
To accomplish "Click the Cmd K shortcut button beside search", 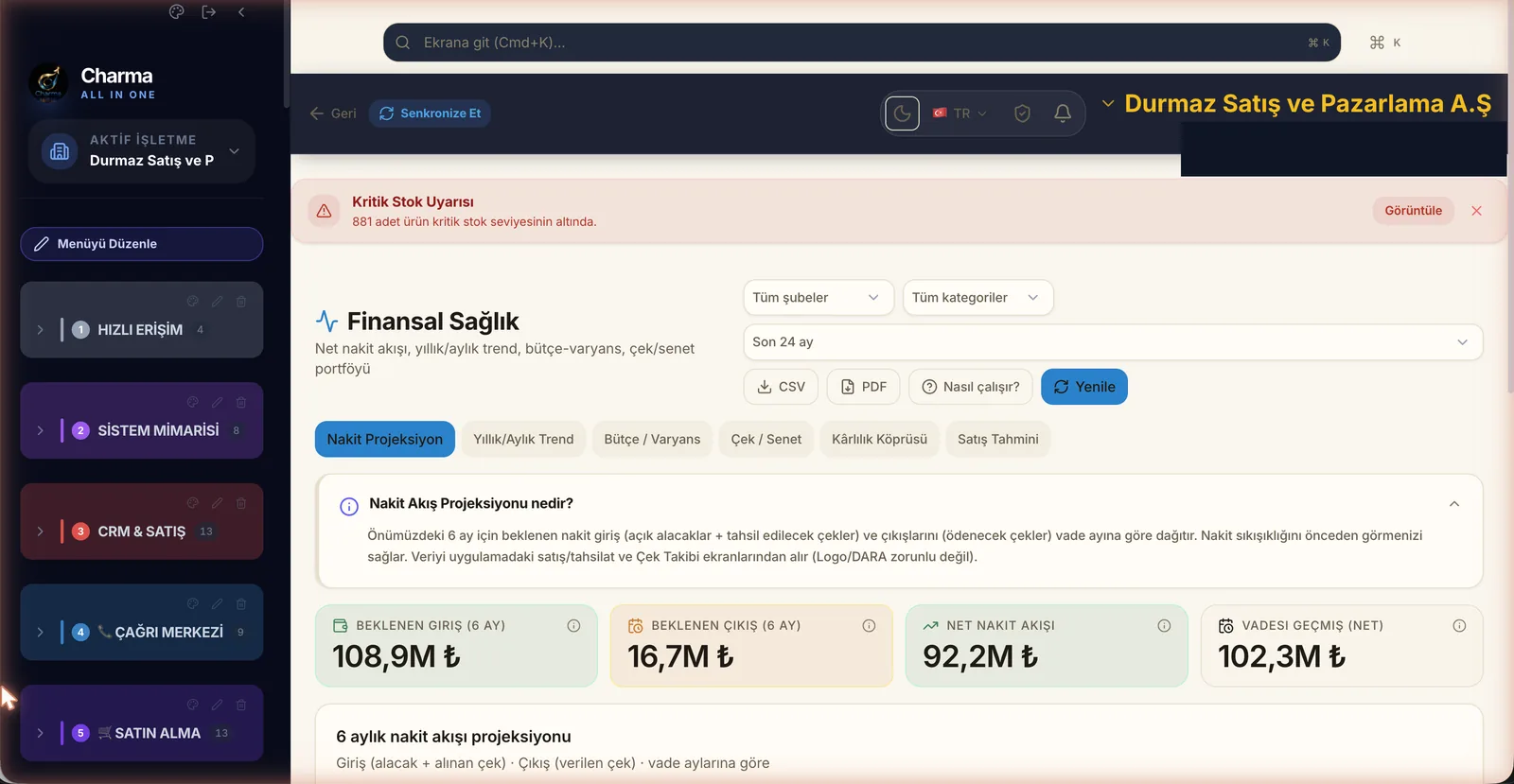I will pos(1385,43).
